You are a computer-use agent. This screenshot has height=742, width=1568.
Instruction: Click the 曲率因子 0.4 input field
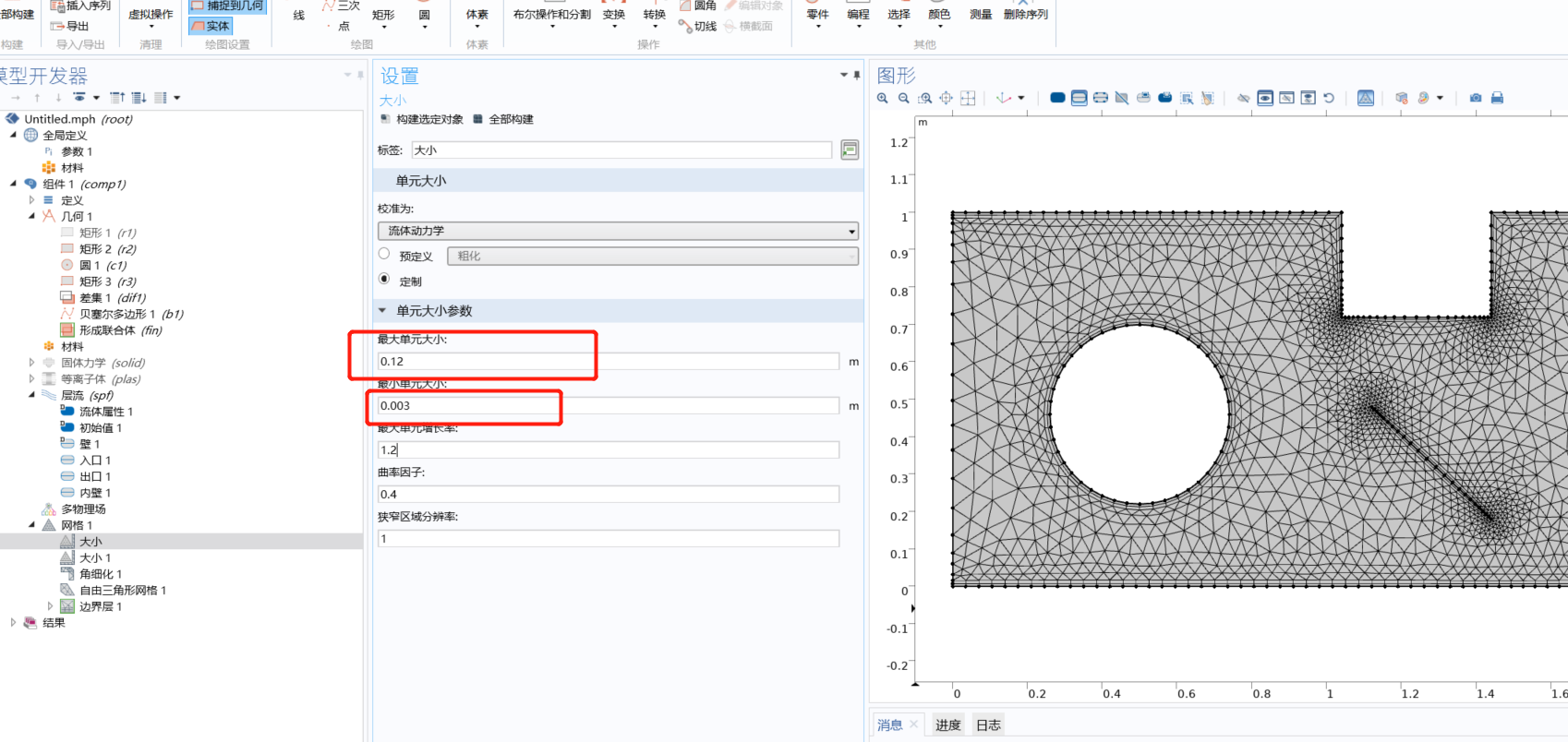(x=609, y=494)
